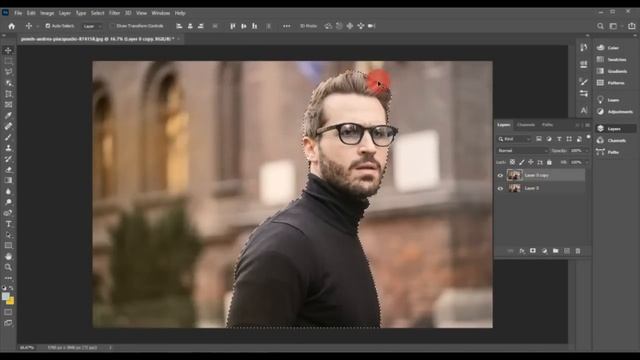The width and height of the screenshot is (640, 360).
Task: Open the layer filter Kind dropdown
Action: 514,139
